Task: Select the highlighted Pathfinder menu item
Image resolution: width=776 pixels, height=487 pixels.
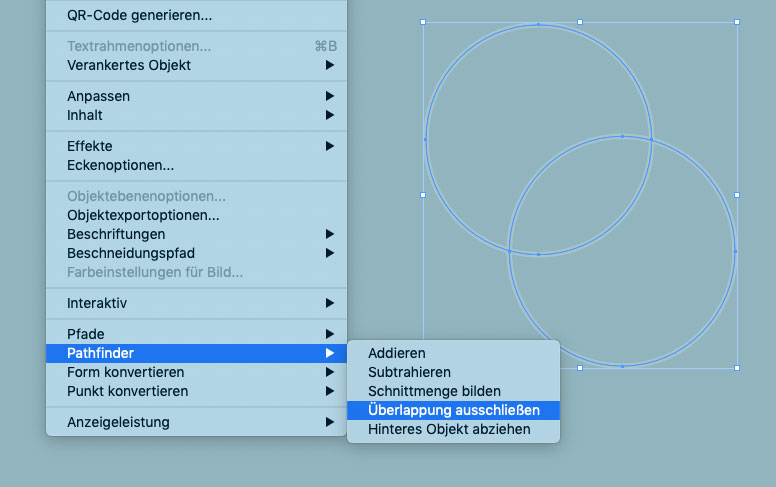Action: point(196,353)
